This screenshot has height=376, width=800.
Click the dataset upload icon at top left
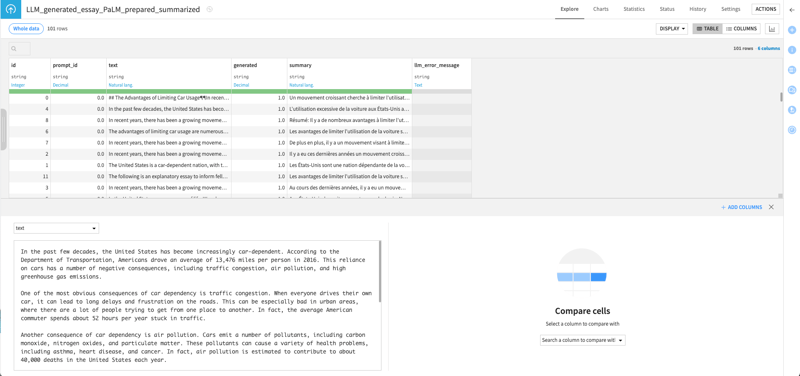(10, 9)
